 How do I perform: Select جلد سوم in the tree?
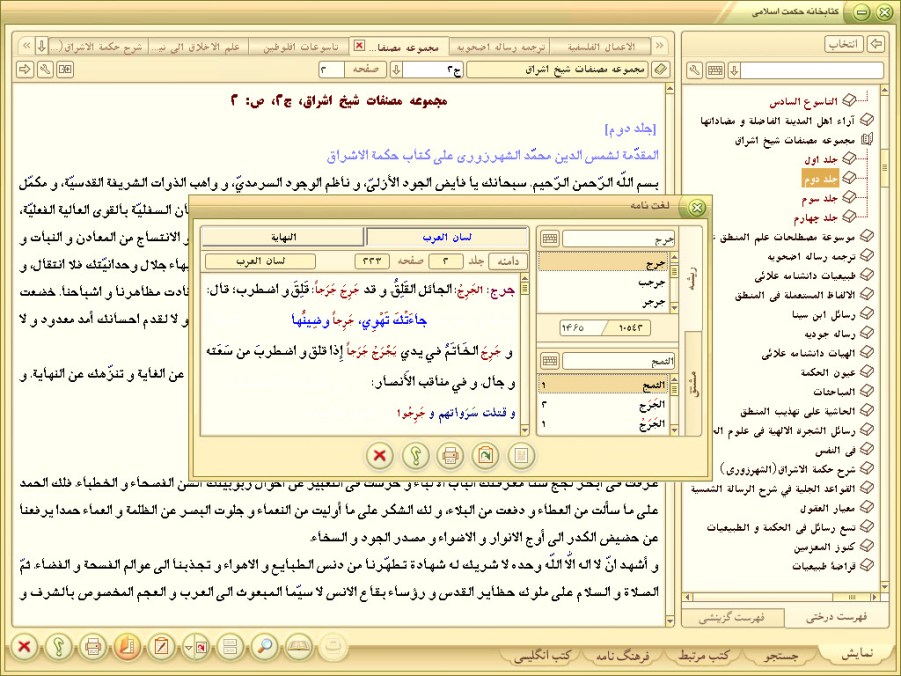[x=820, y=198]
